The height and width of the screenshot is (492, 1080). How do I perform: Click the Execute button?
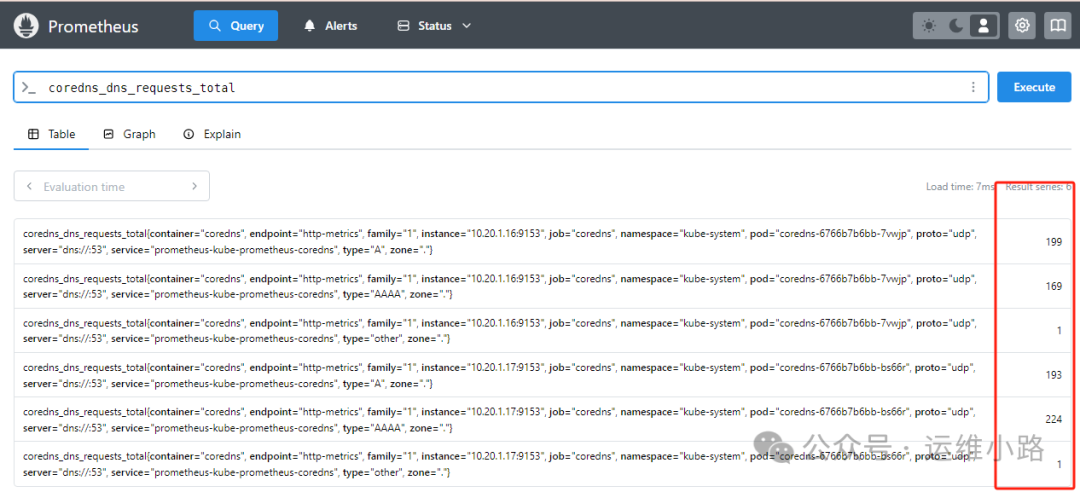(1034, 87)
